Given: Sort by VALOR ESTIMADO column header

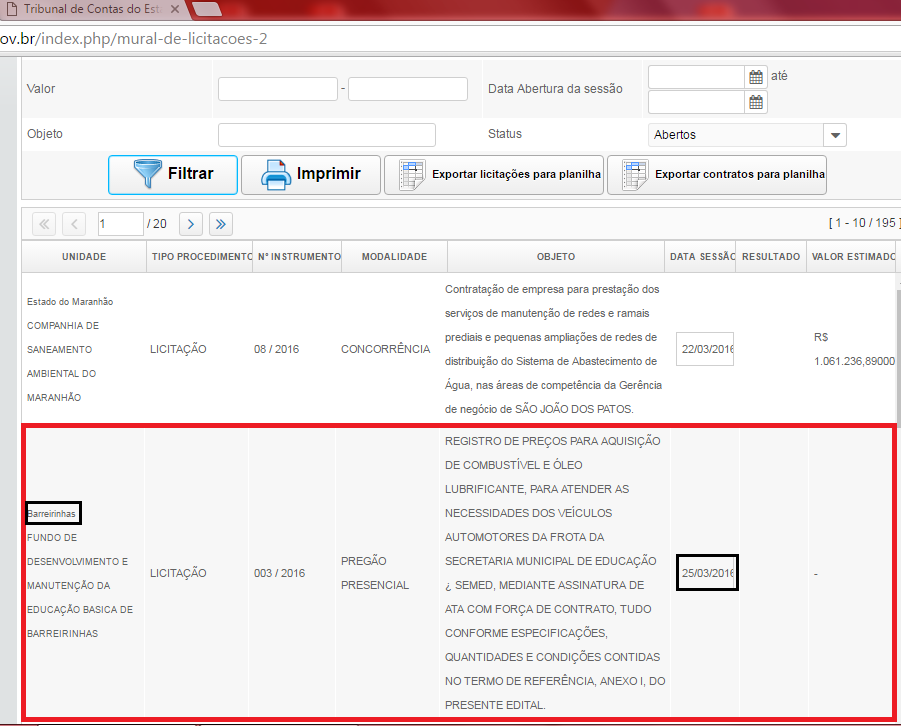Looking at the screenshot, I should pos(853,257).
